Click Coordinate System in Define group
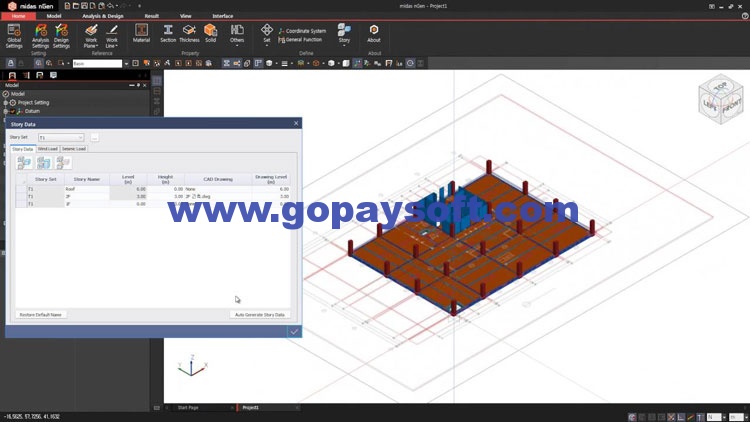 (x=302, y=31)
